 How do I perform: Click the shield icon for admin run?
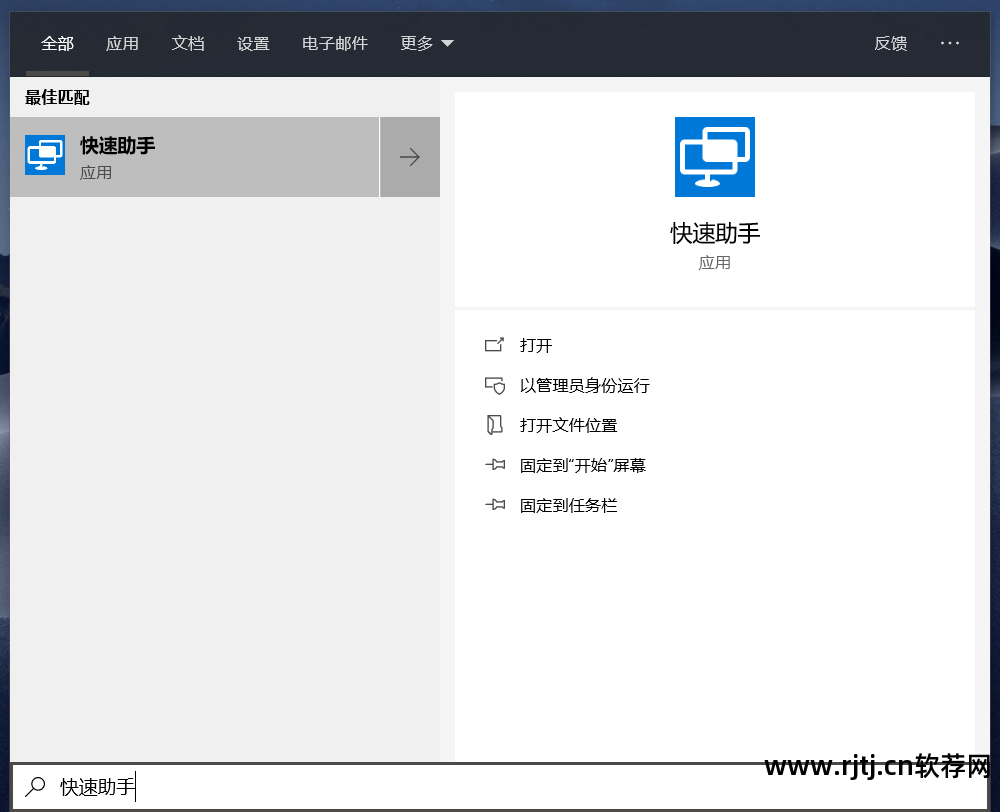click(x=495, y=385)
